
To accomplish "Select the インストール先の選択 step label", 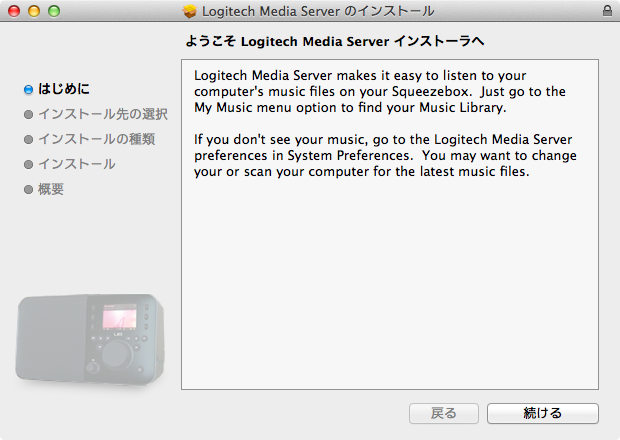I will tap(102, 114).
